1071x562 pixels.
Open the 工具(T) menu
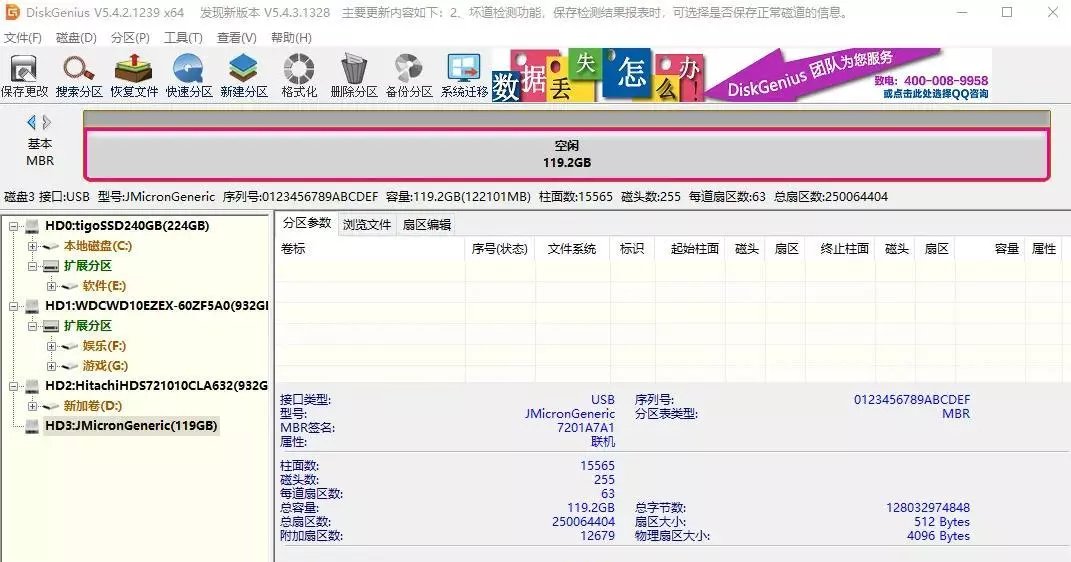183,38
